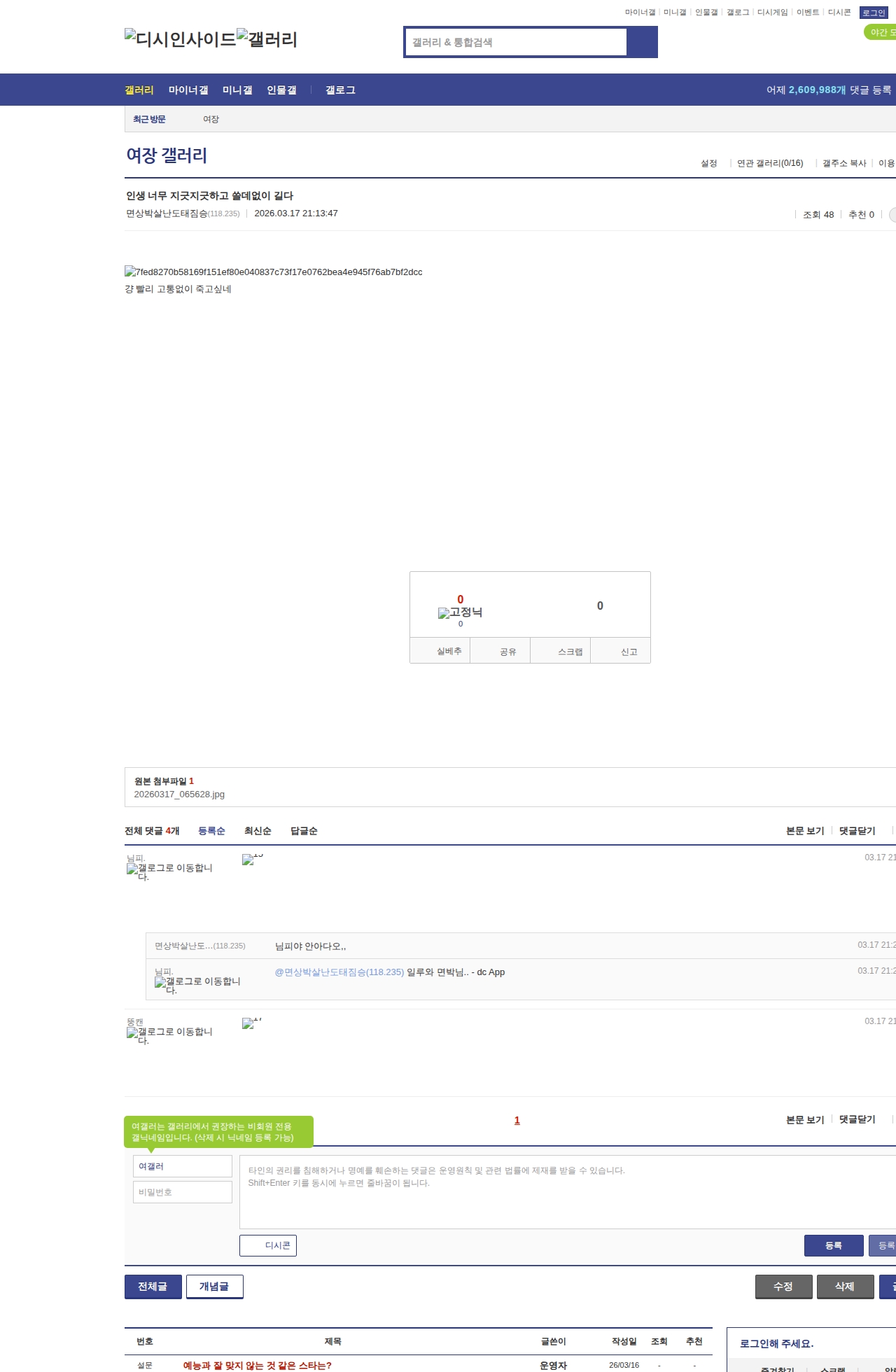Go to comment page 1
Image resolution: width=896 pixels, height=1372 pixels.
(x=517, y=1120)
